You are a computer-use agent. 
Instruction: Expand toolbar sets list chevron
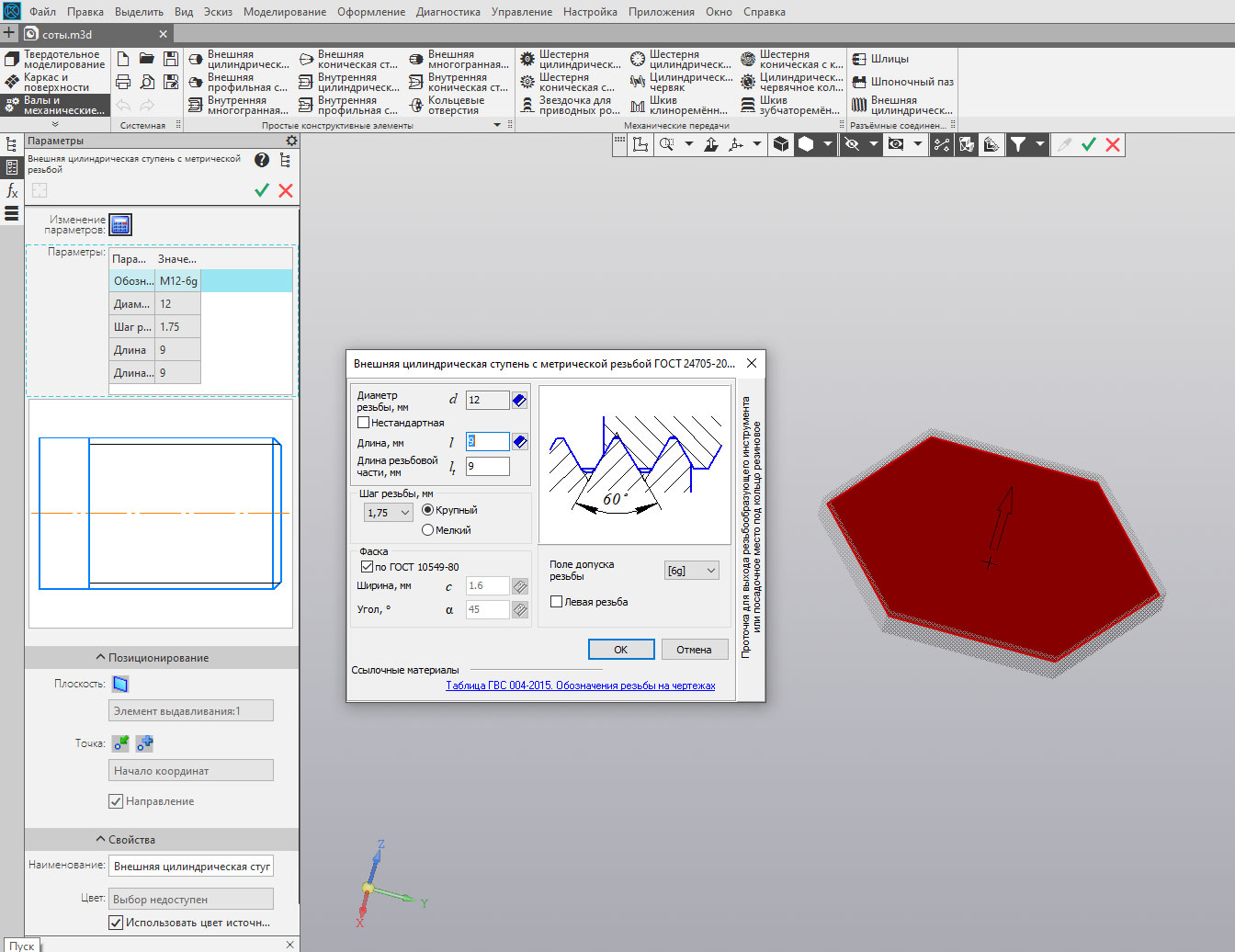(55, 124)
